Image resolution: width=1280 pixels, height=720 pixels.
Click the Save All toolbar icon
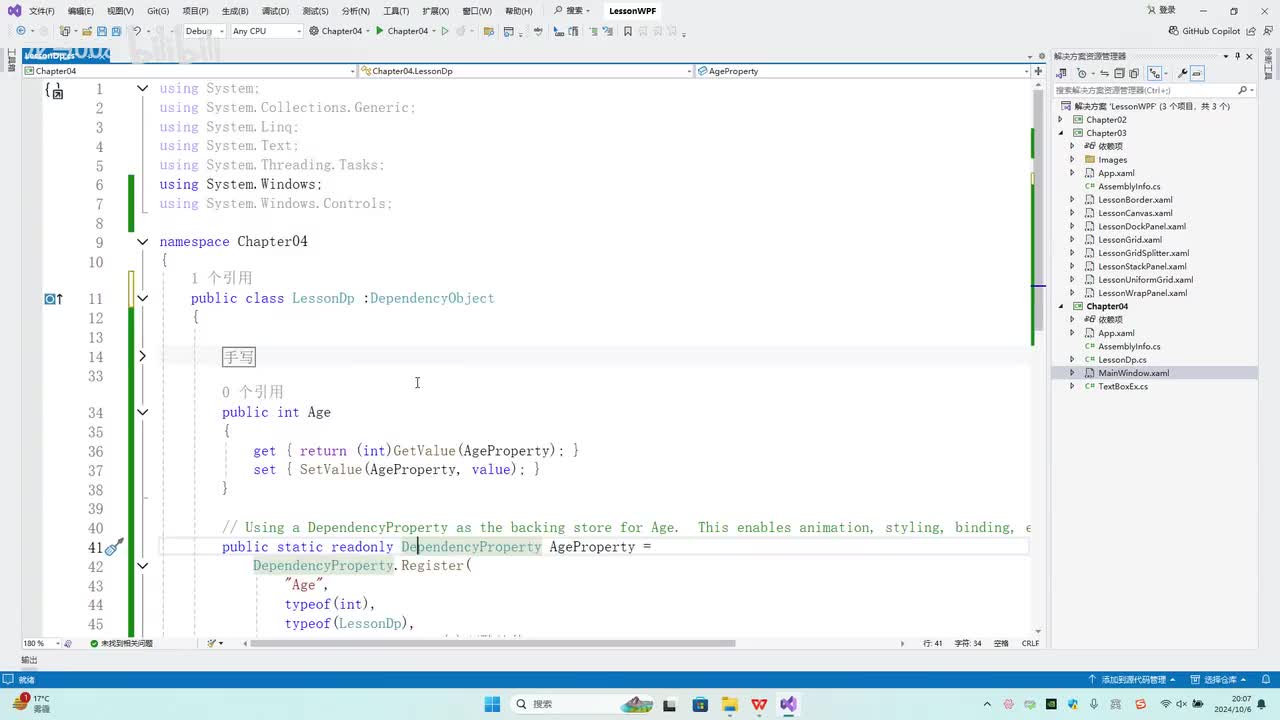click(x=116, y=31)
